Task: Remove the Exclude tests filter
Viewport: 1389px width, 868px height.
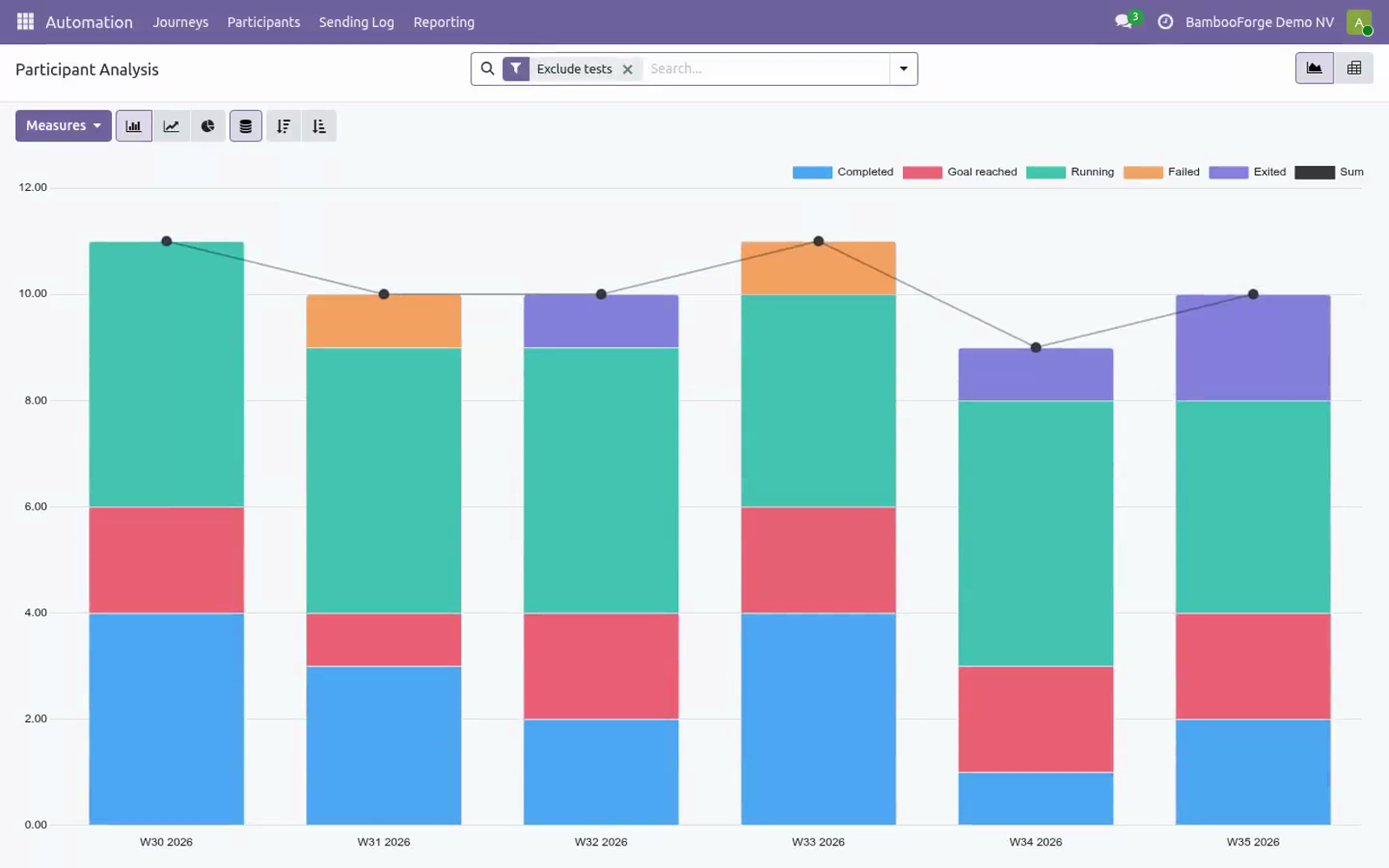Action: (628, 69)
